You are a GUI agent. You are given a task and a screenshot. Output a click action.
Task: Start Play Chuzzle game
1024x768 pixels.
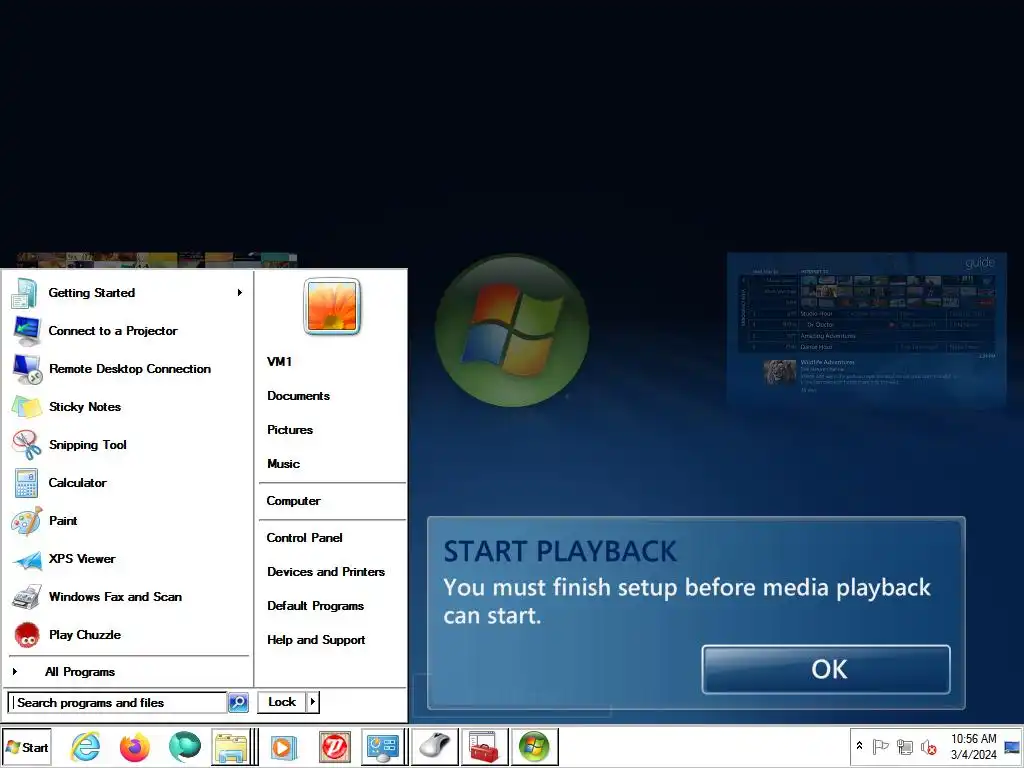click(x=127, y=635)
